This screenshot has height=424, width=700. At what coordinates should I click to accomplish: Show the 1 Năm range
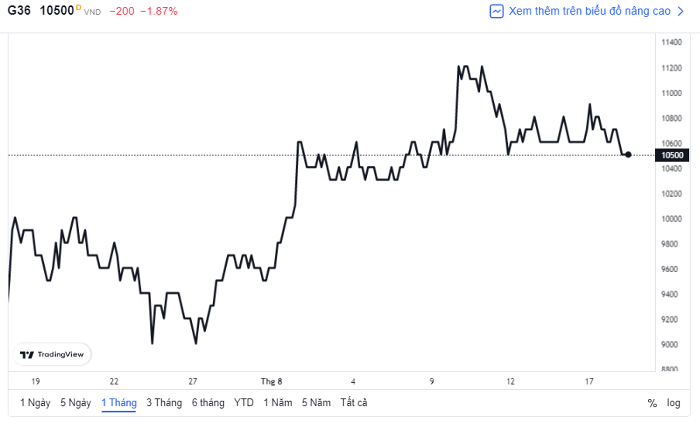pos(278,403)
